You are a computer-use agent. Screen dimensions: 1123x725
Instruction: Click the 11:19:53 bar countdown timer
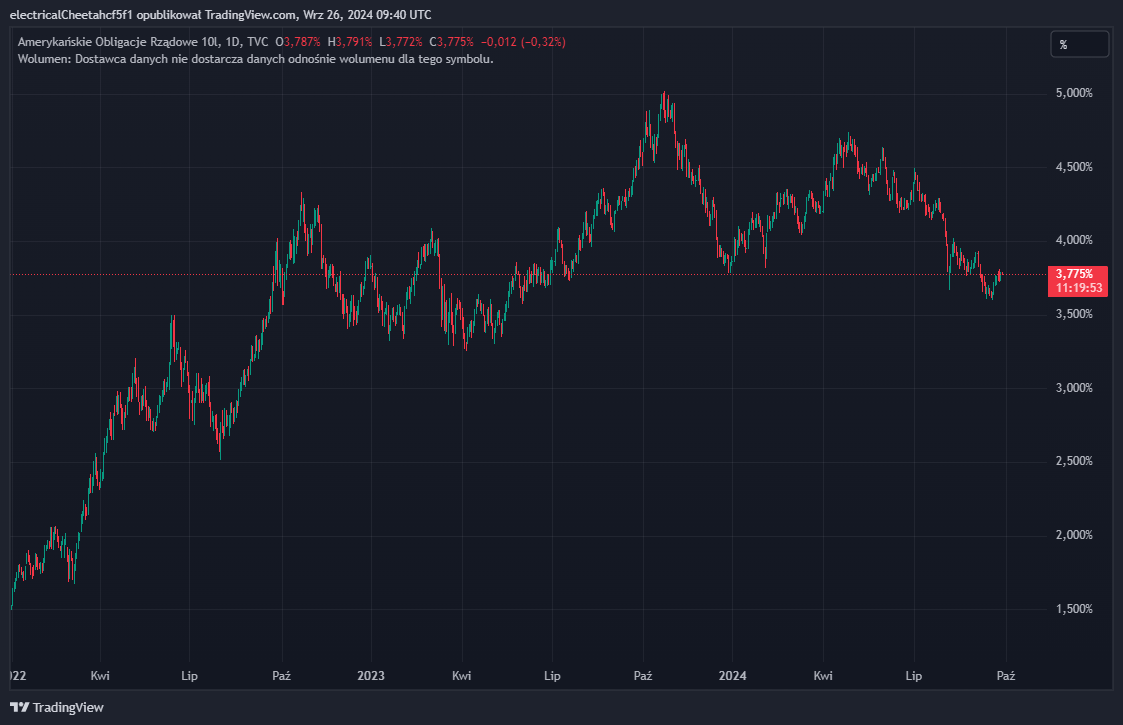coord(1075,288)
